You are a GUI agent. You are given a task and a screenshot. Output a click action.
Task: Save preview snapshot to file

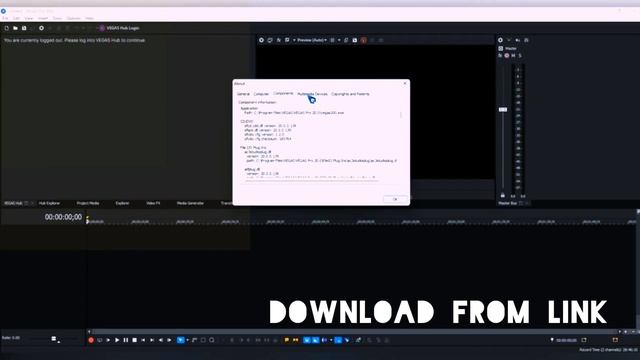coord(355,40)
